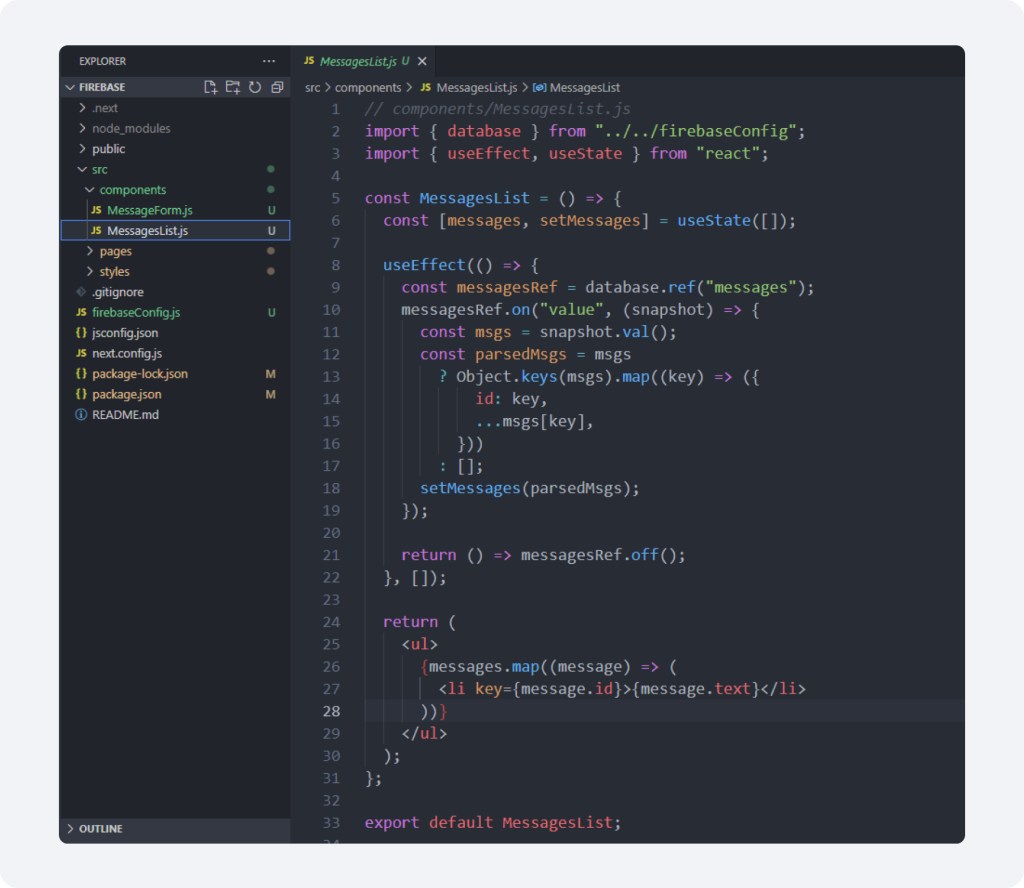Open README.md from Explorer
Viewport: 1024px width, 888px height.
point(175,415)
